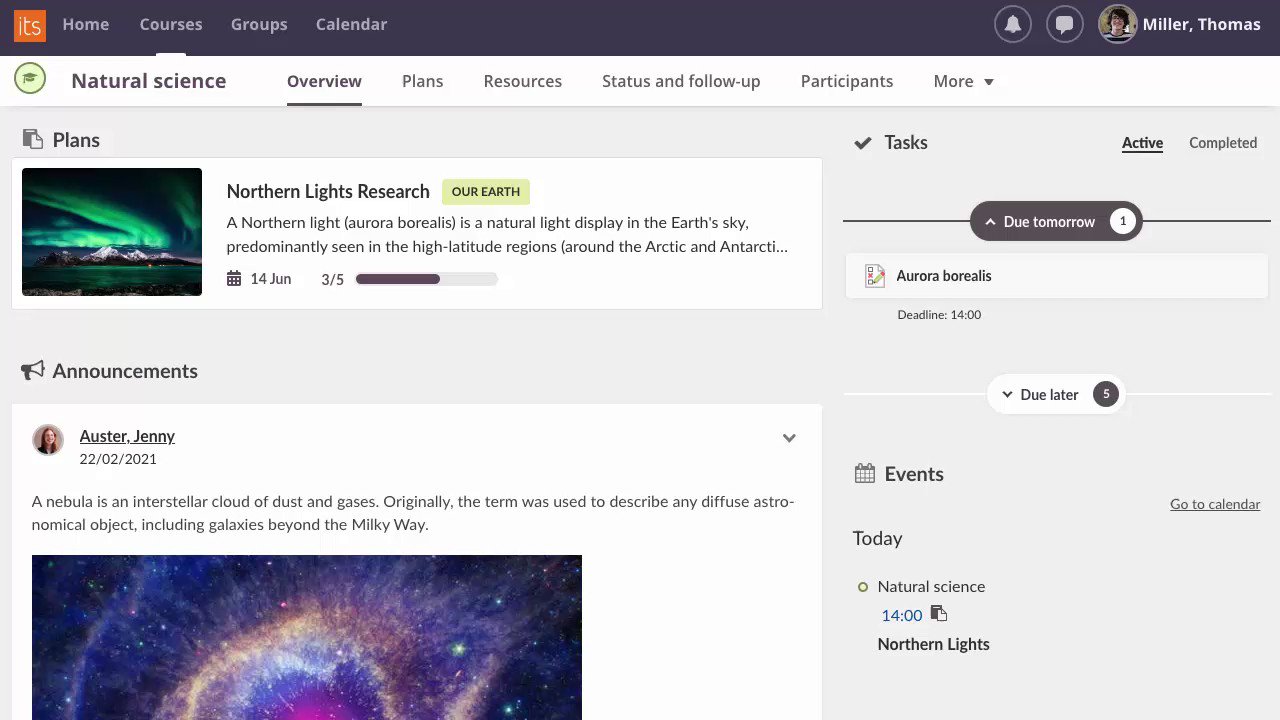Switch to Completed tasks filter
This screenshot has height=720, width=1280.
pyautogui.click(x=1222, y=143)
